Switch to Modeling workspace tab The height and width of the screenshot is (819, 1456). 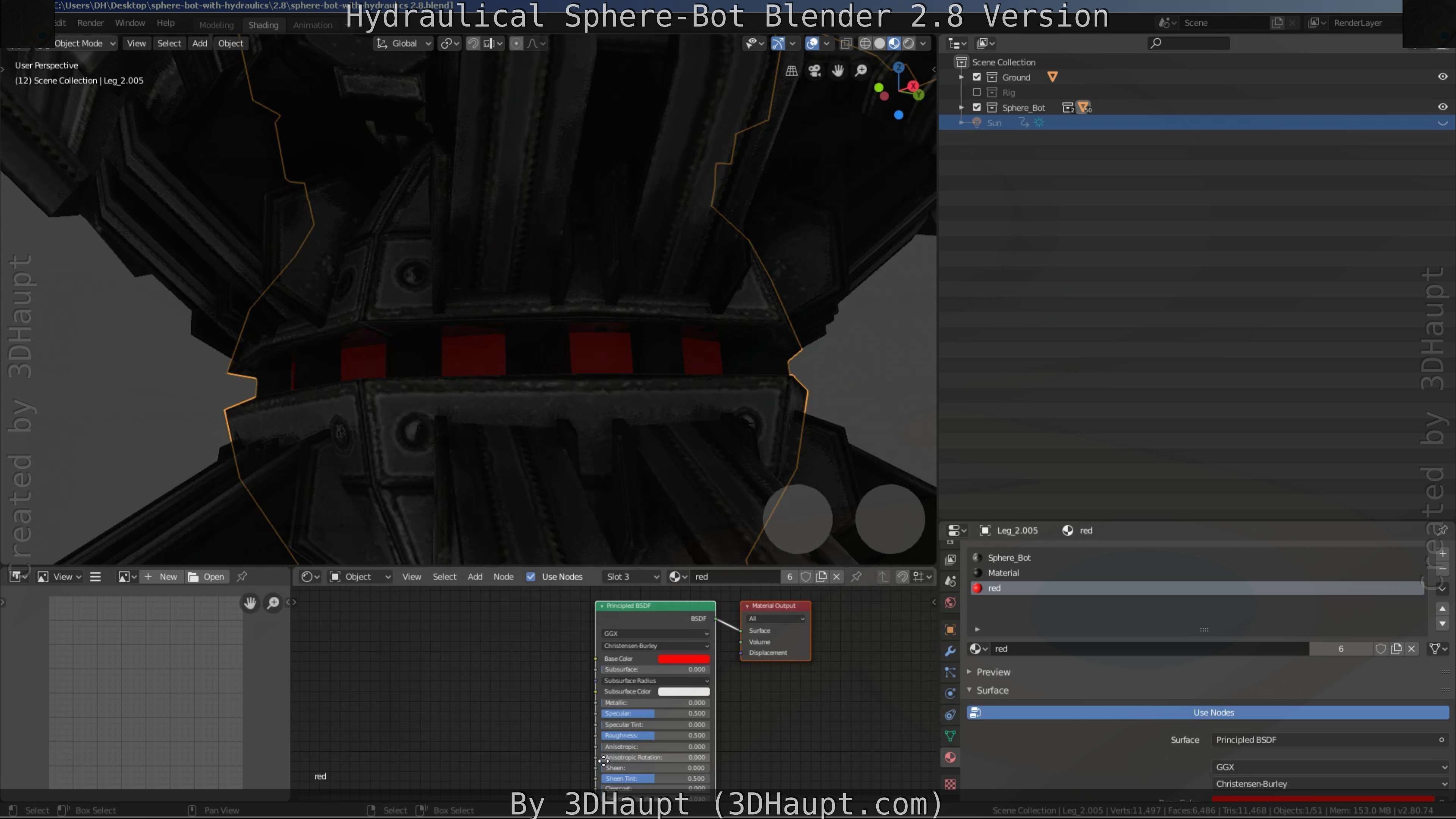click(x=216, y=25)
